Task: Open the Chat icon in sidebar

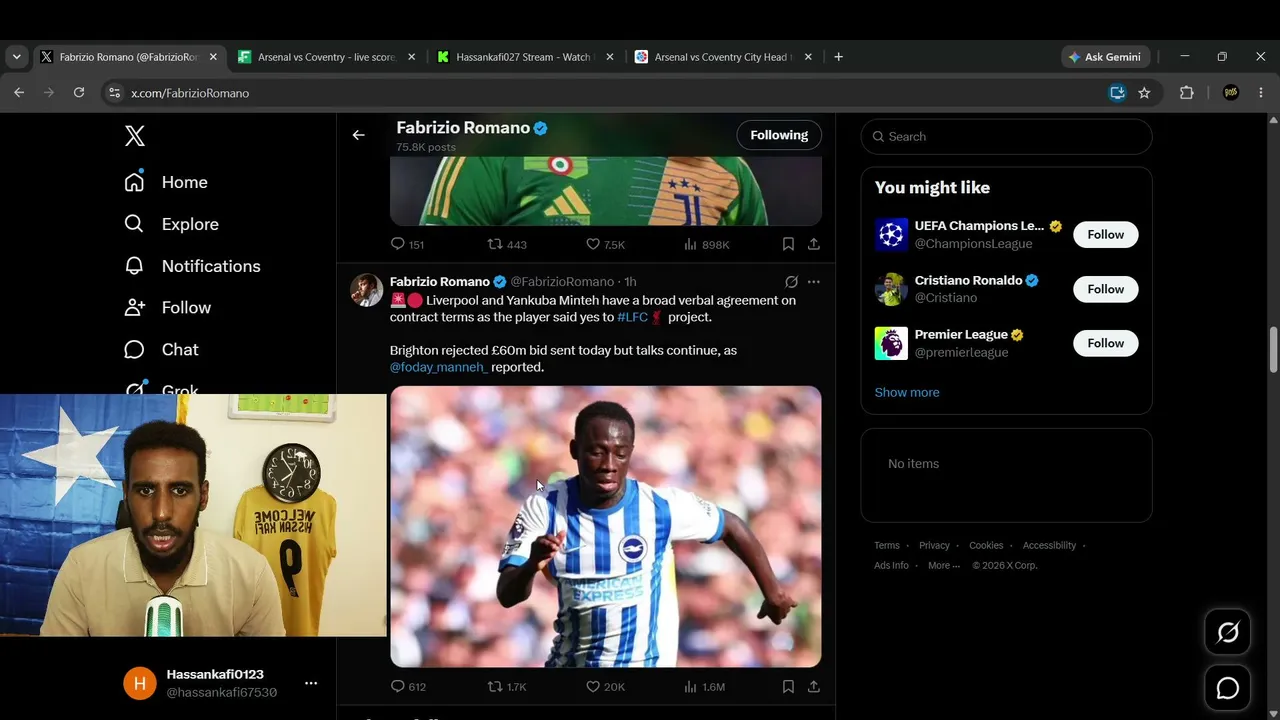Action: pyautogui.click(x=134, y=350)
